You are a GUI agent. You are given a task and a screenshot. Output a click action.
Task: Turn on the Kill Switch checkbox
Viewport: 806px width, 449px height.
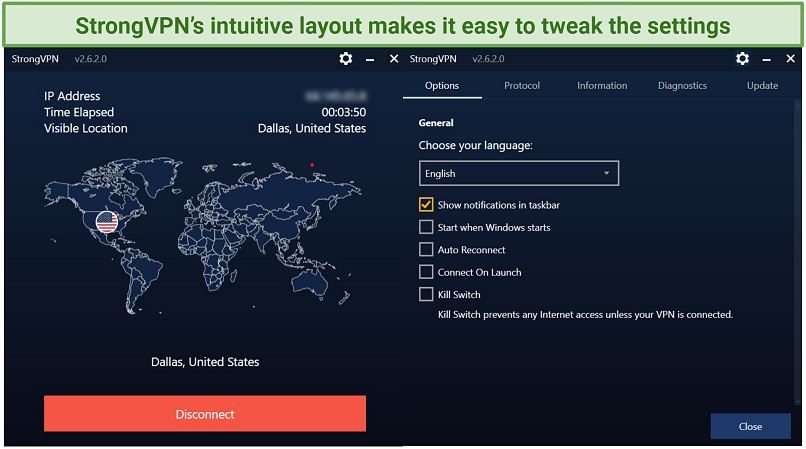[426, 294]
